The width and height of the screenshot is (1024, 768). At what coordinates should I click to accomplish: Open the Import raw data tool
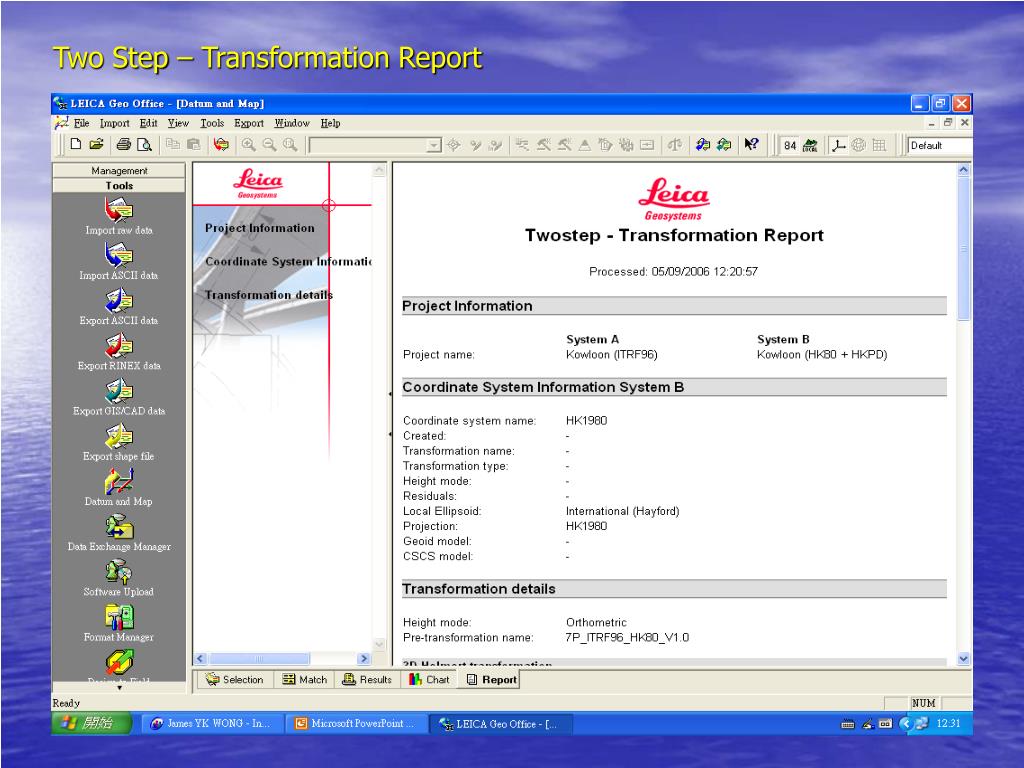pyautogui.click(x=119, y=217)
